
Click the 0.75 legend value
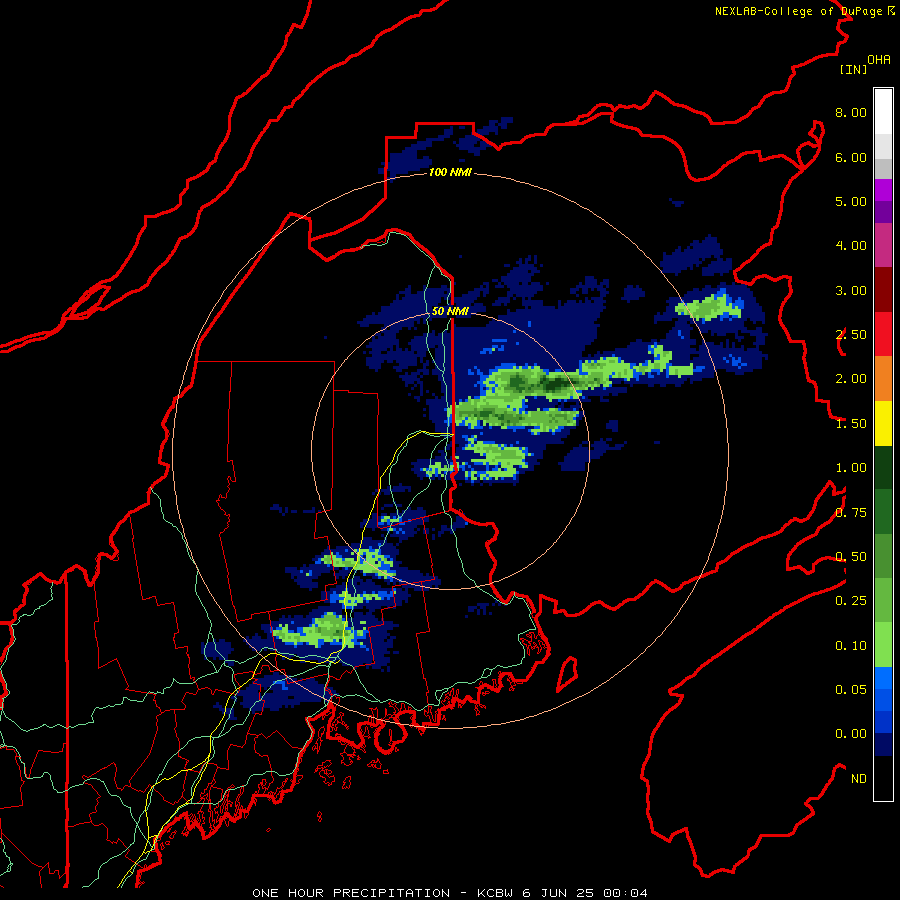(851, 513)
